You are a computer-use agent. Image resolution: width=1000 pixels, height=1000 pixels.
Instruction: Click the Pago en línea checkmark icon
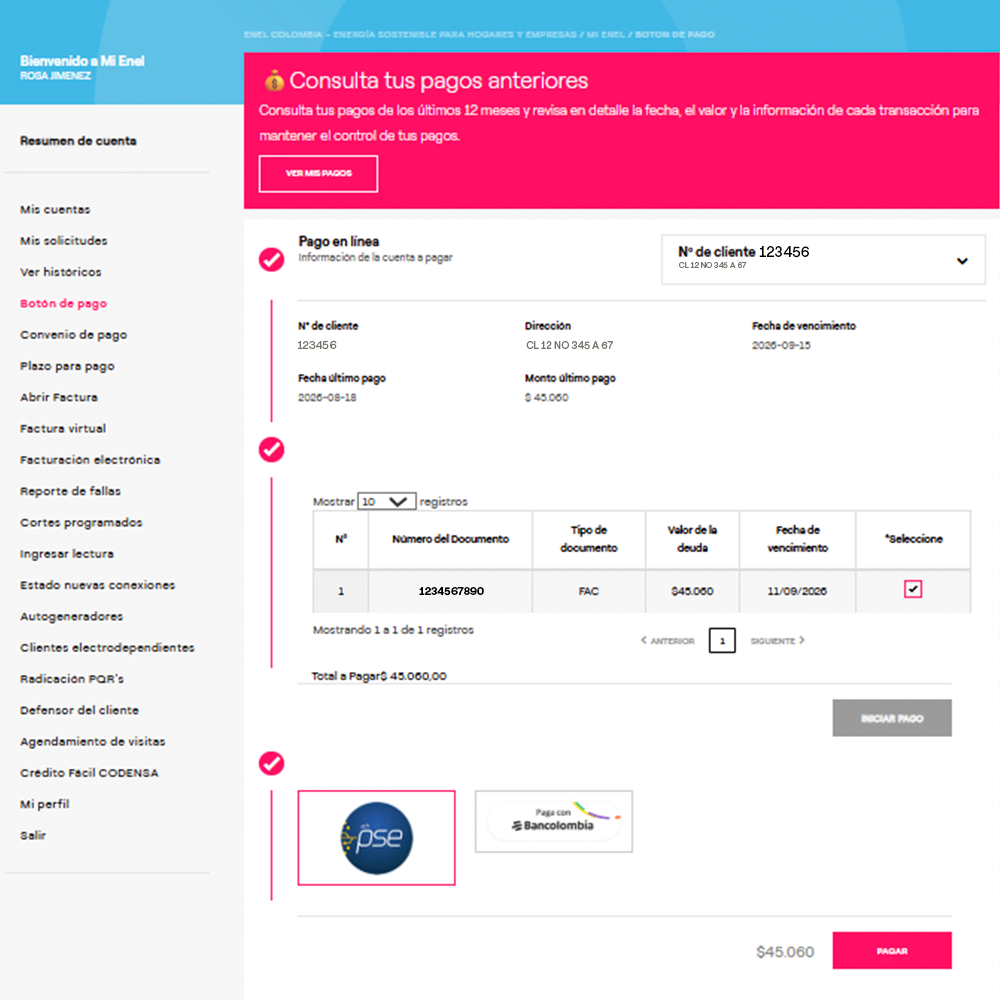(272, 260)
